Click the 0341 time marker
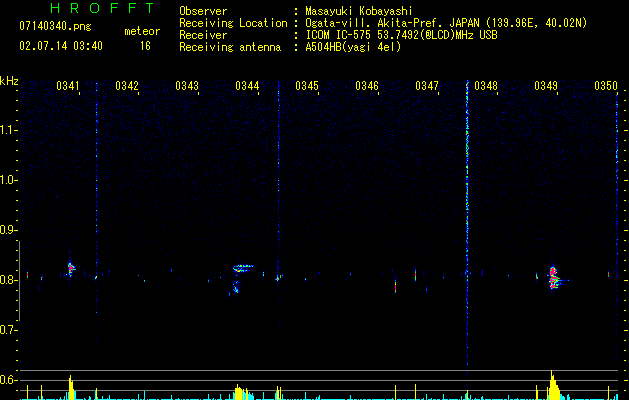Screen dimensions: 629x400 68,86
